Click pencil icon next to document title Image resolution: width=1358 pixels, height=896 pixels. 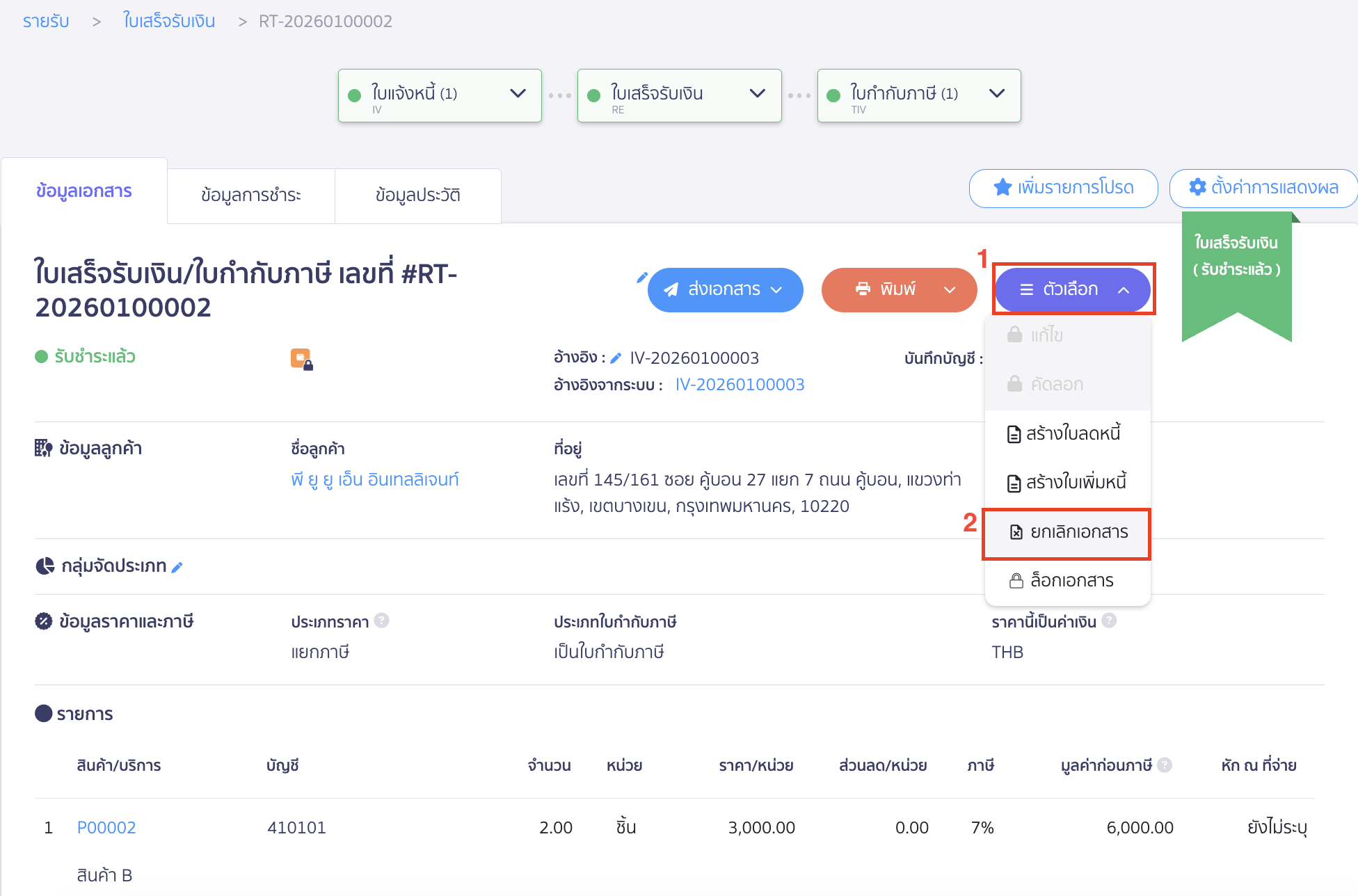click(x=641, y=278)
